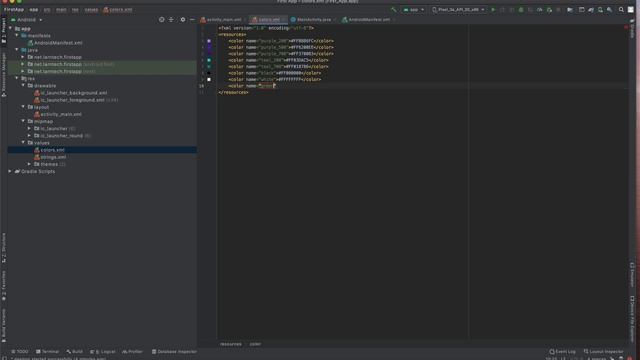Click Collapse All icon in Project panel
The image size is (640, 360).
[171, 20]
